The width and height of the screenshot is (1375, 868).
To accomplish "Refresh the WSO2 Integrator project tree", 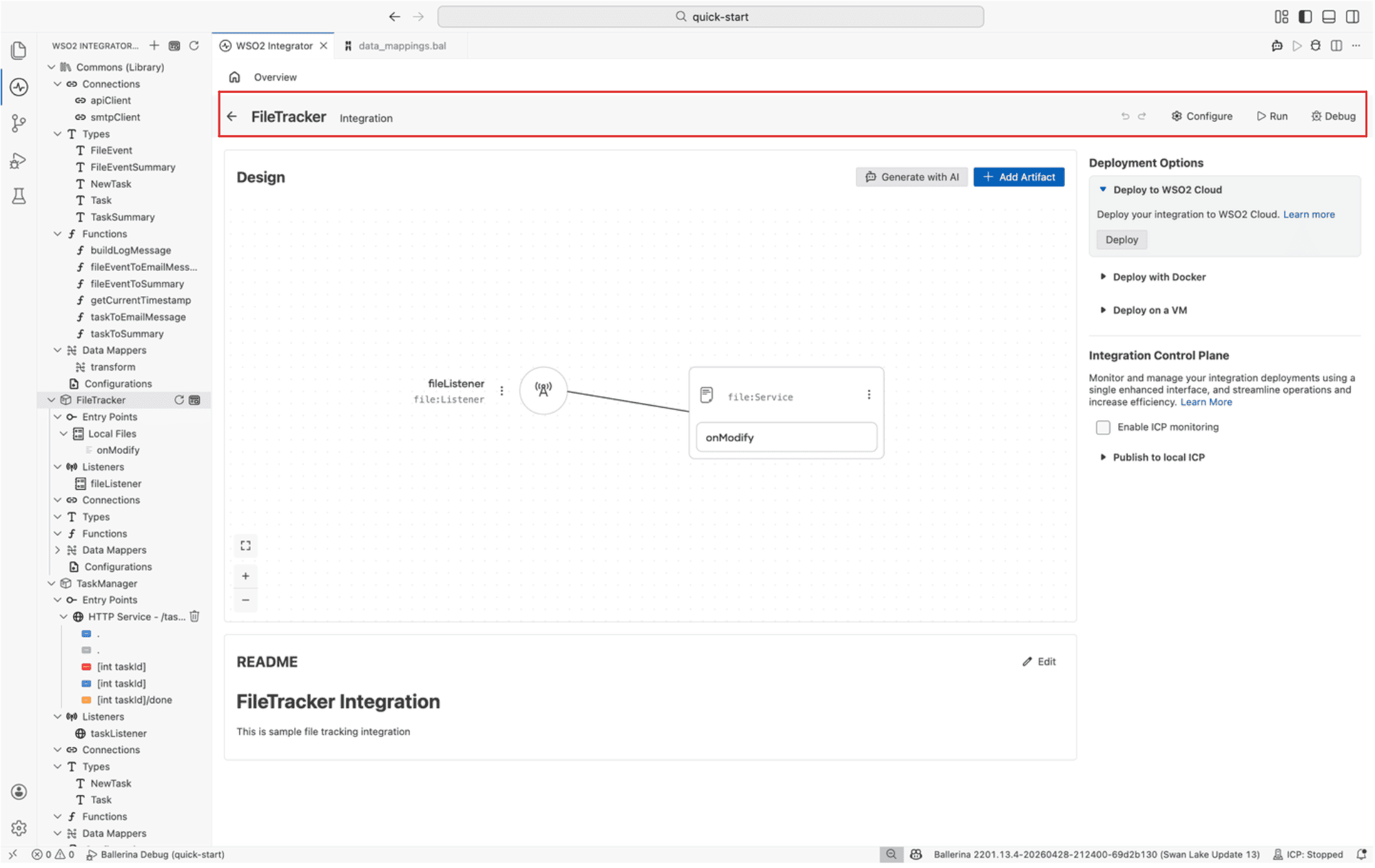I will 194,45.
